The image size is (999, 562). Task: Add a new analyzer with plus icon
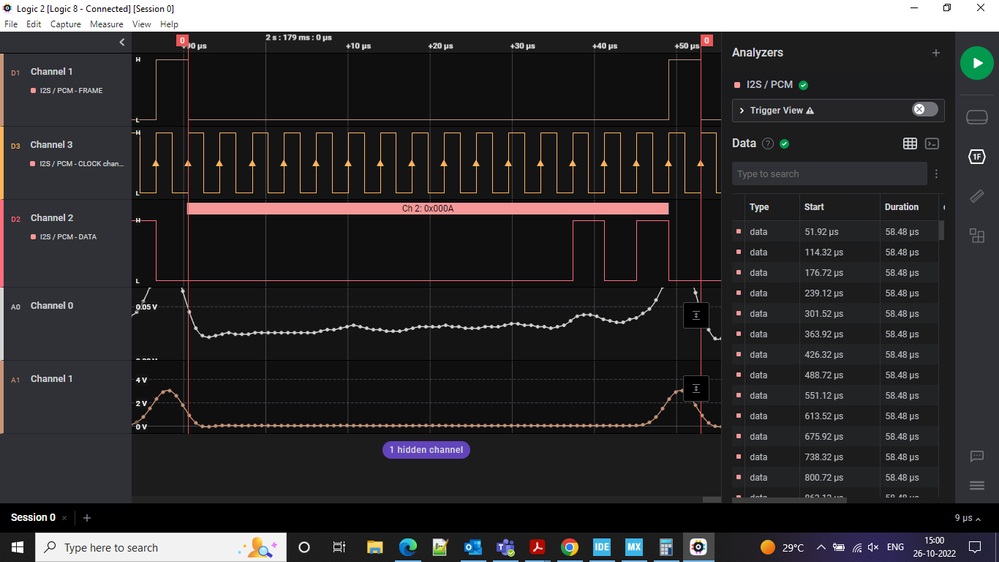click(x=935, y=53)
